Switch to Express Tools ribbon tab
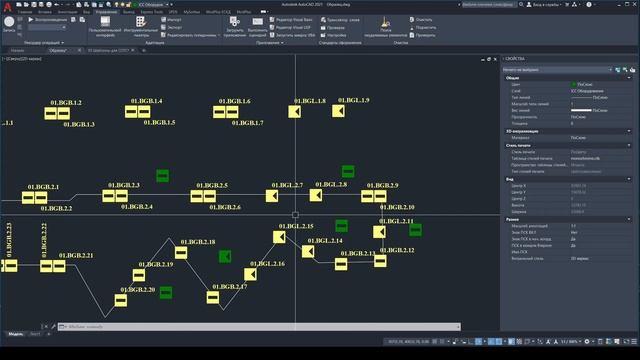This screenshot has height=360, width=640. 151,12
